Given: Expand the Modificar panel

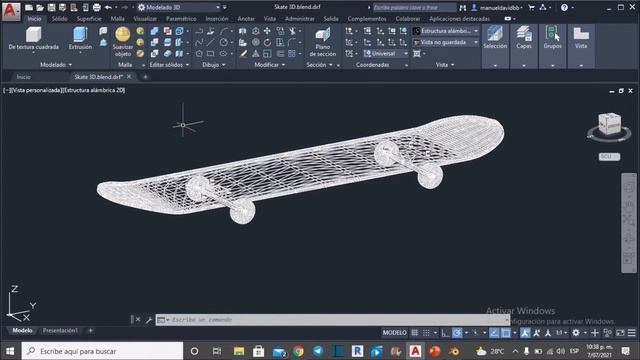Looking at the screenshot, I should (269, 65).
